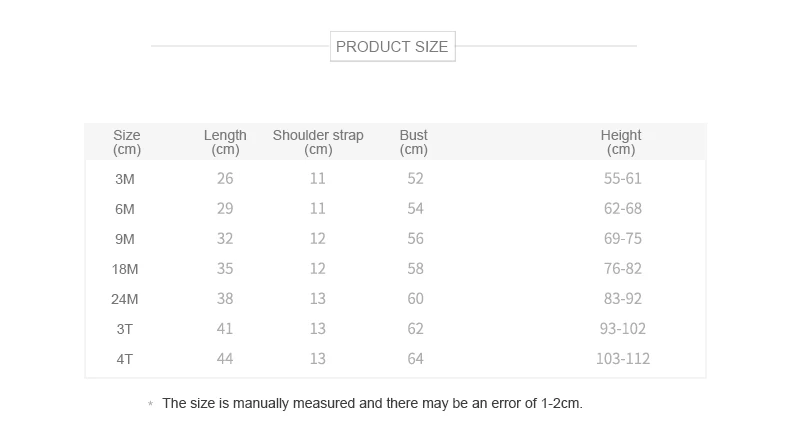The image size is (790, 432).
Task: Click the 83-92 height value
Action: (x=622, y=299)
